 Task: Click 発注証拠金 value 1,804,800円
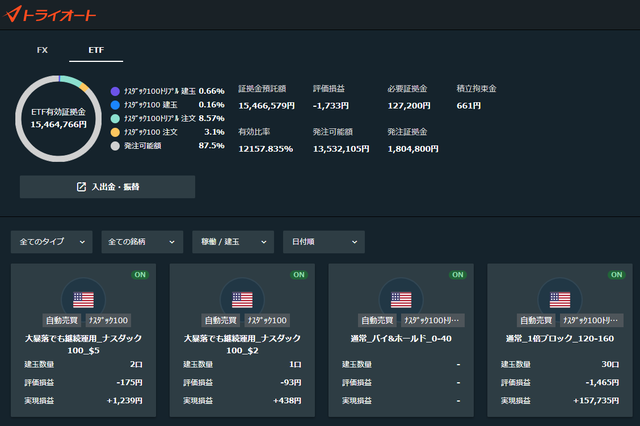(x=413, y=149)
